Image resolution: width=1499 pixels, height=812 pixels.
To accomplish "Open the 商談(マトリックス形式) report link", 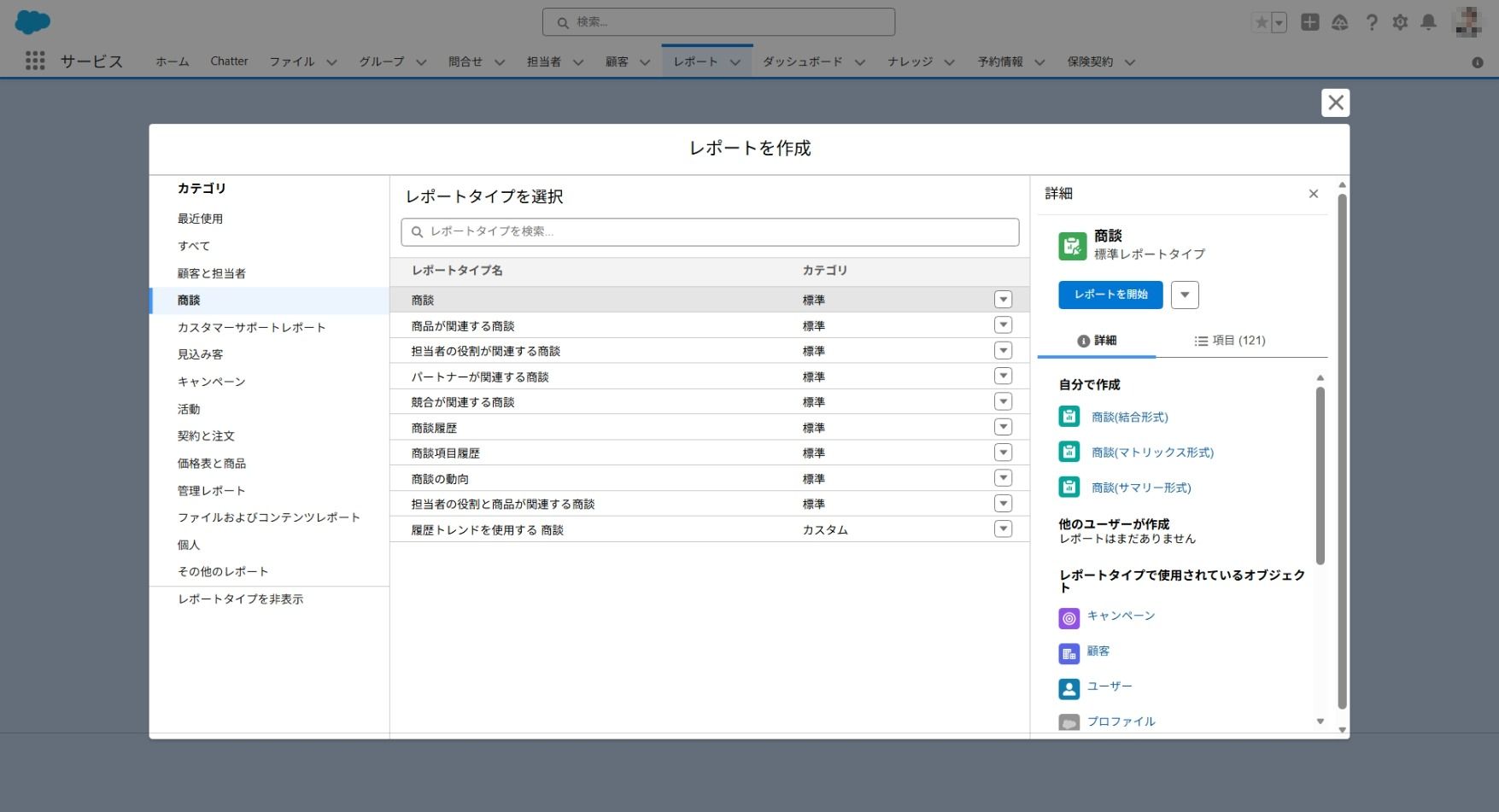I will pos(1152,453).
